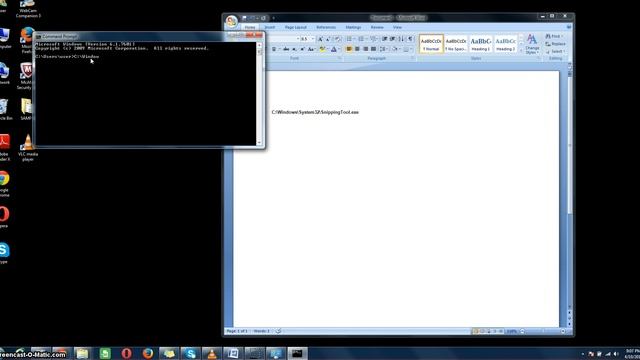Center the text in Word
This screenshot has width=640, height=360.
point(357,49)
